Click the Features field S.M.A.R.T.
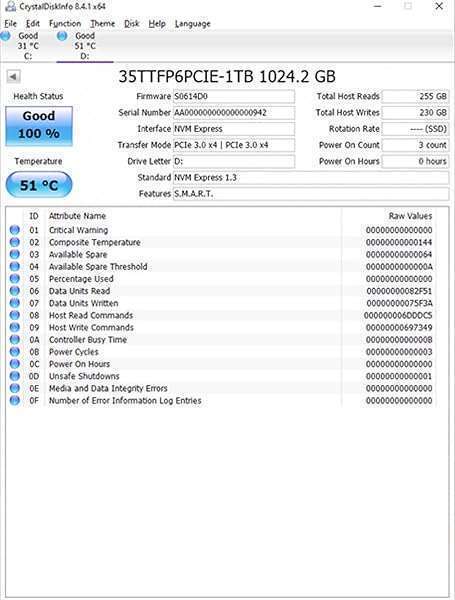The width and height of the screenshot is (455, 600). pos(311,194)
